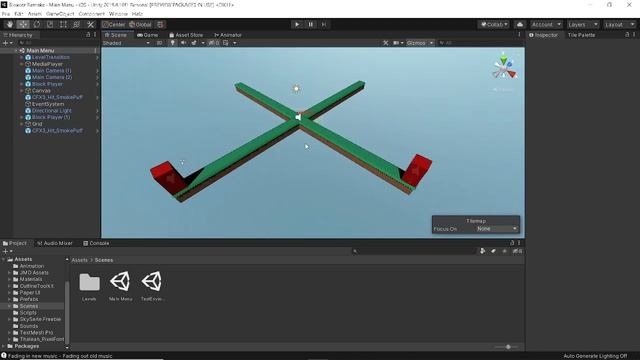Switch to the Asset Store tab
Image resolution: width=640 pixels, height=360 pixels.
tap(186, 35)
